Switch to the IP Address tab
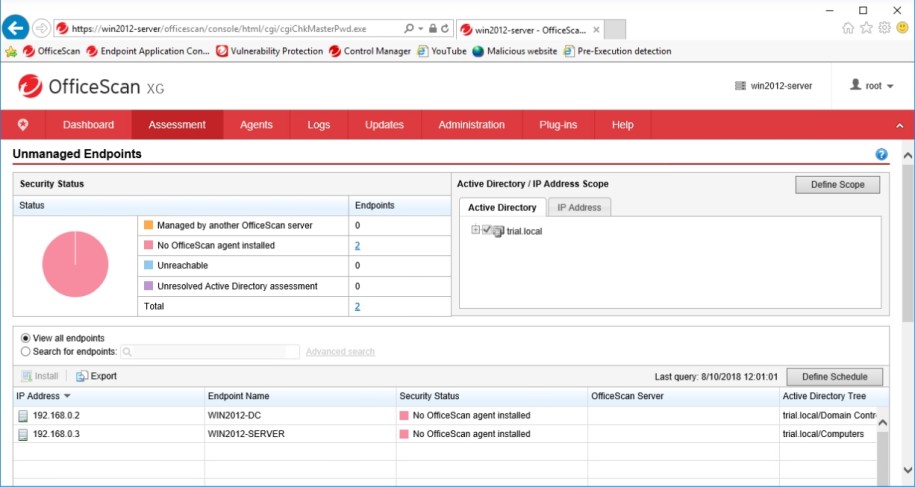Image resolution: width=915 pixels, height=487 pixels. (579, 208)
